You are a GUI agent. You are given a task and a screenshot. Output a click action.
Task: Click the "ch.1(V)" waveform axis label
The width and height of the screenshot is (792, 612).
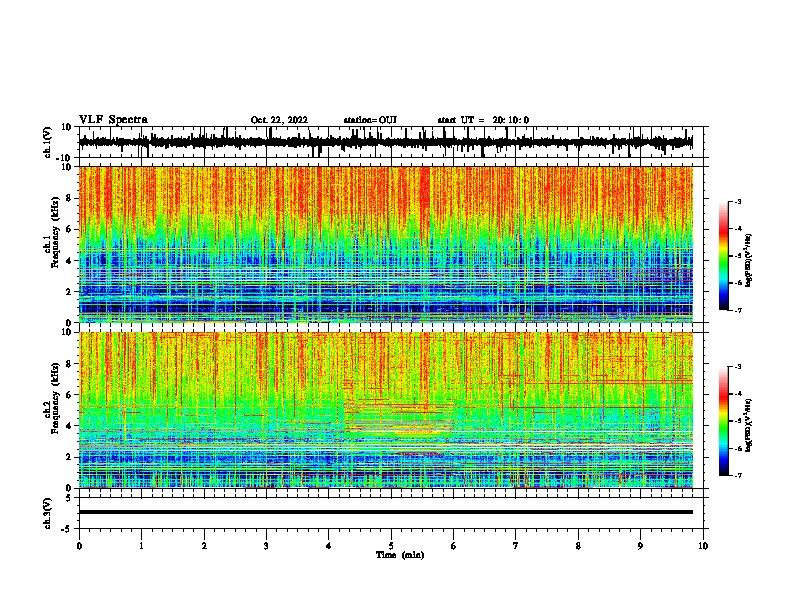pos(48,142)
